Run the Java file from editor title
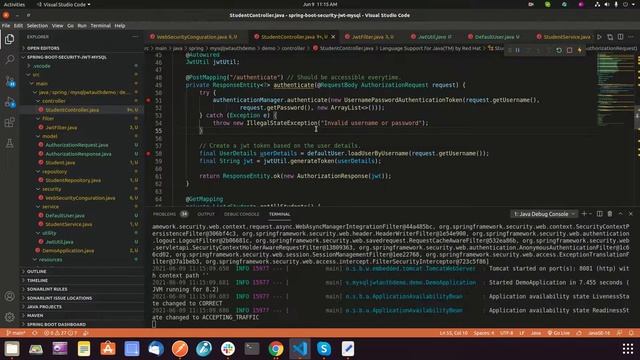Image resolution: width=640 pixels, height=360 pixels. (x=599, y=37)
